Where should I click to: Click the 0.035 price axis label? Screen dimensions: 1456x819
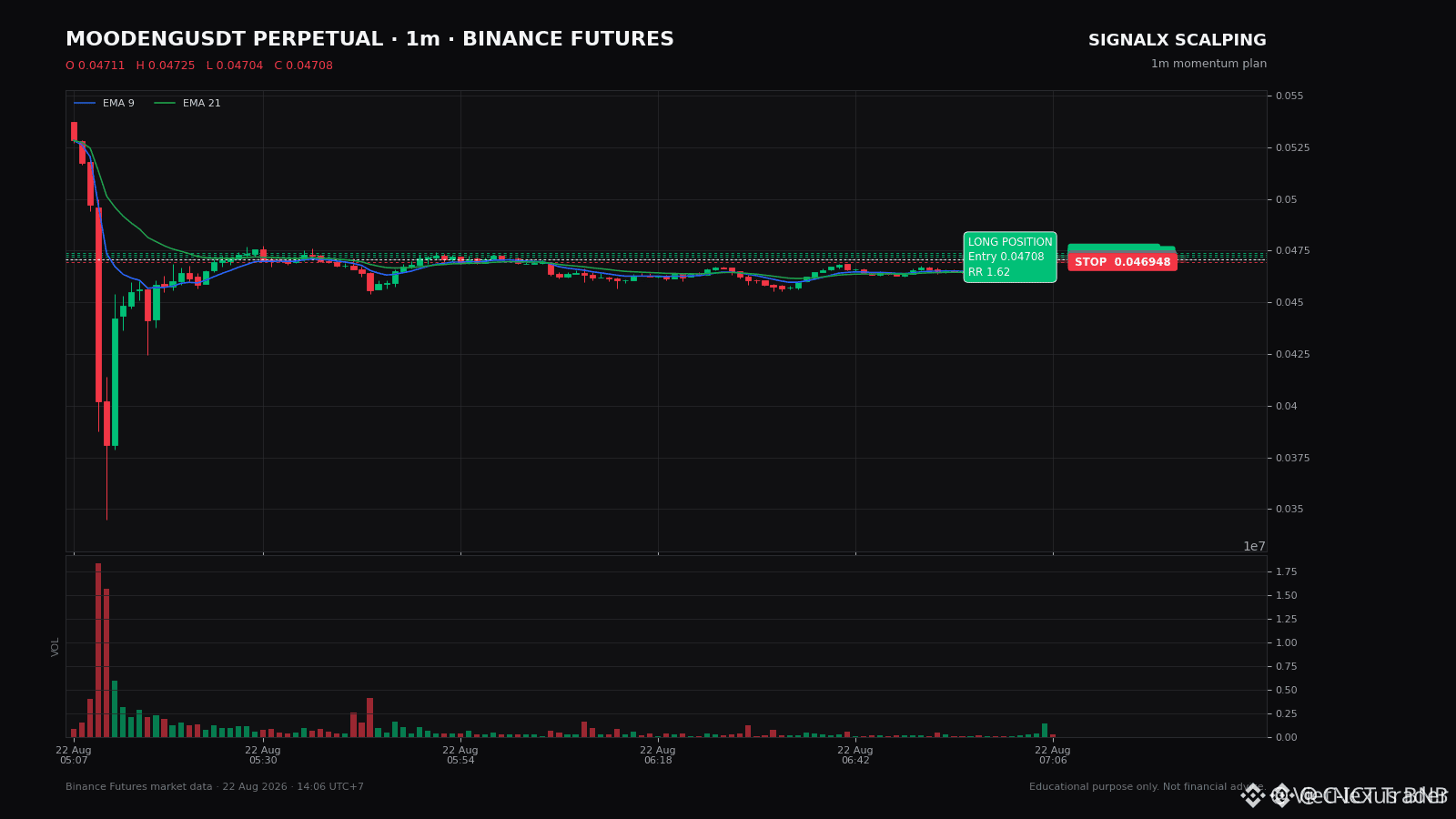point(1290,510)
